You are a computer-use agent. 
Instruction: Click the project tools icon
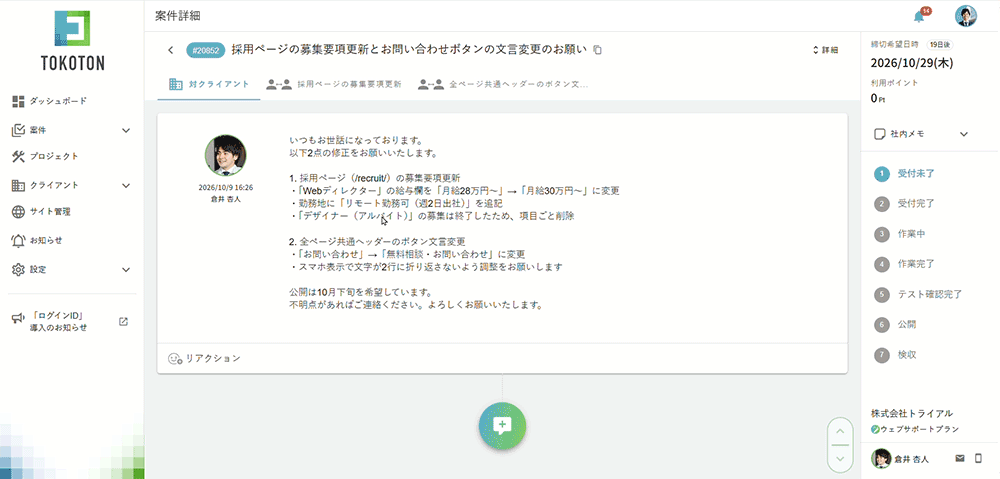pos(18,156)
